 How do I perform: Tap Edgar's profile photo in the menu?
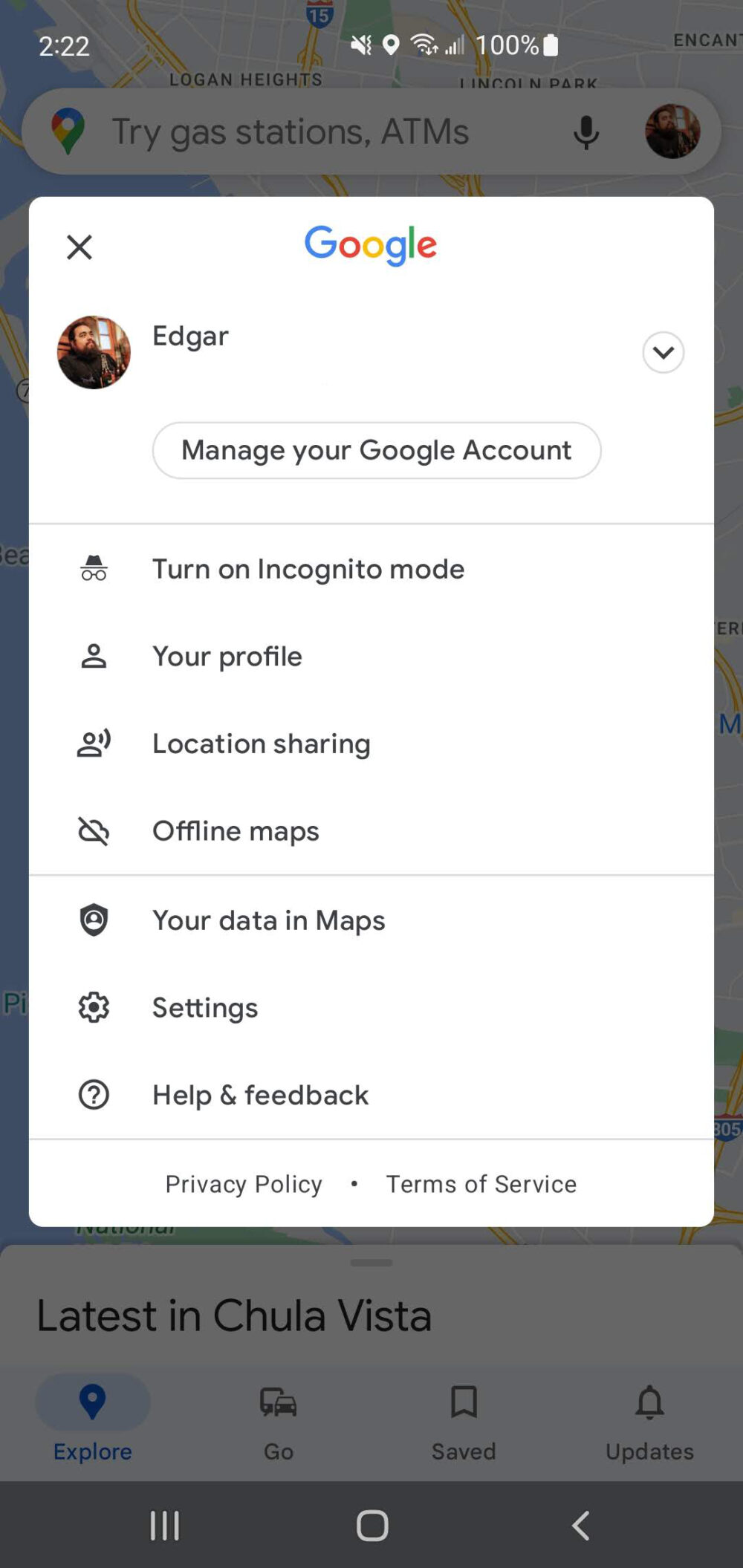coord(94,352)
